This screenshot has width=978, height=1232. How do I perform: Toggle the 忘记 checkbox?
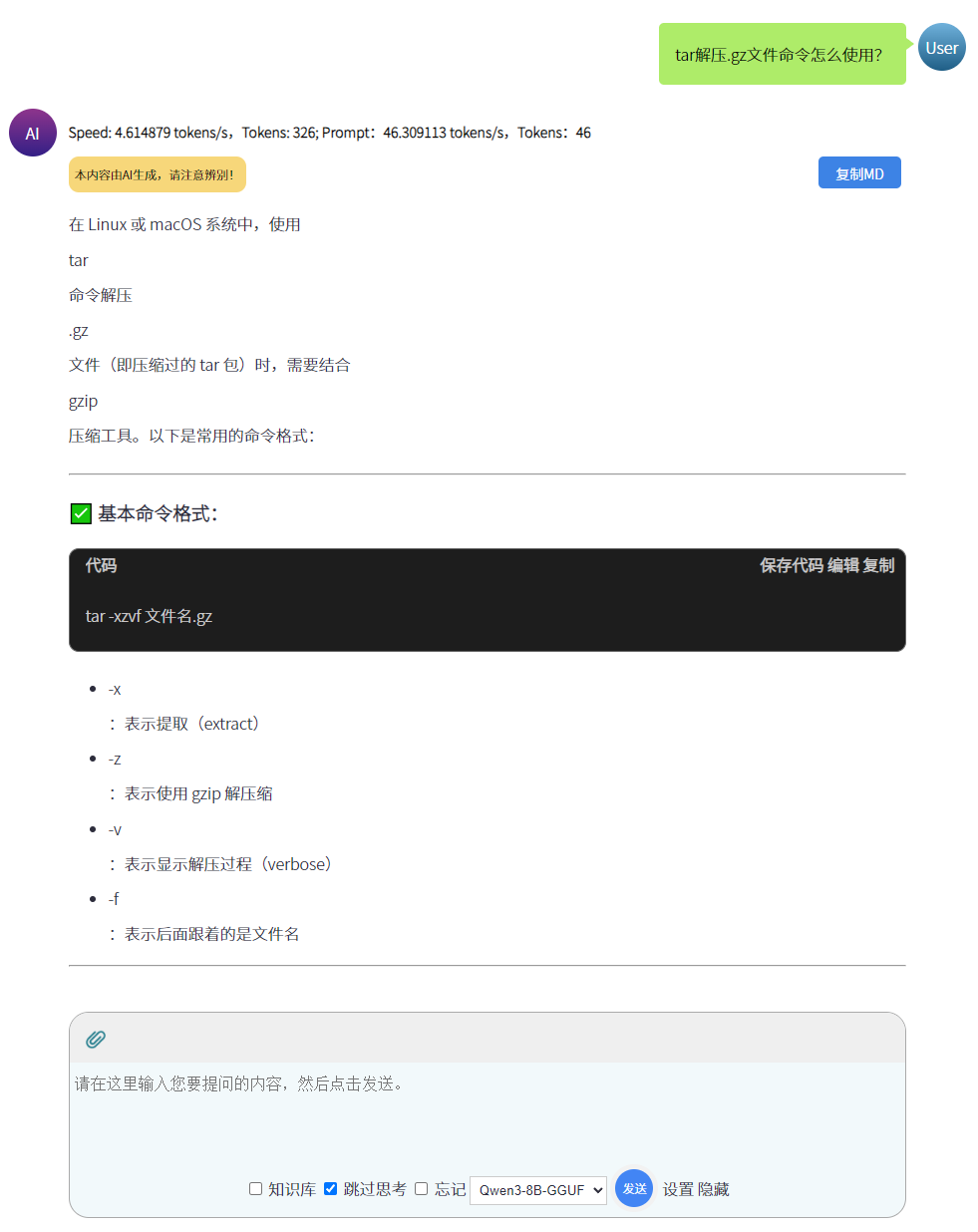coord(421,1188)
